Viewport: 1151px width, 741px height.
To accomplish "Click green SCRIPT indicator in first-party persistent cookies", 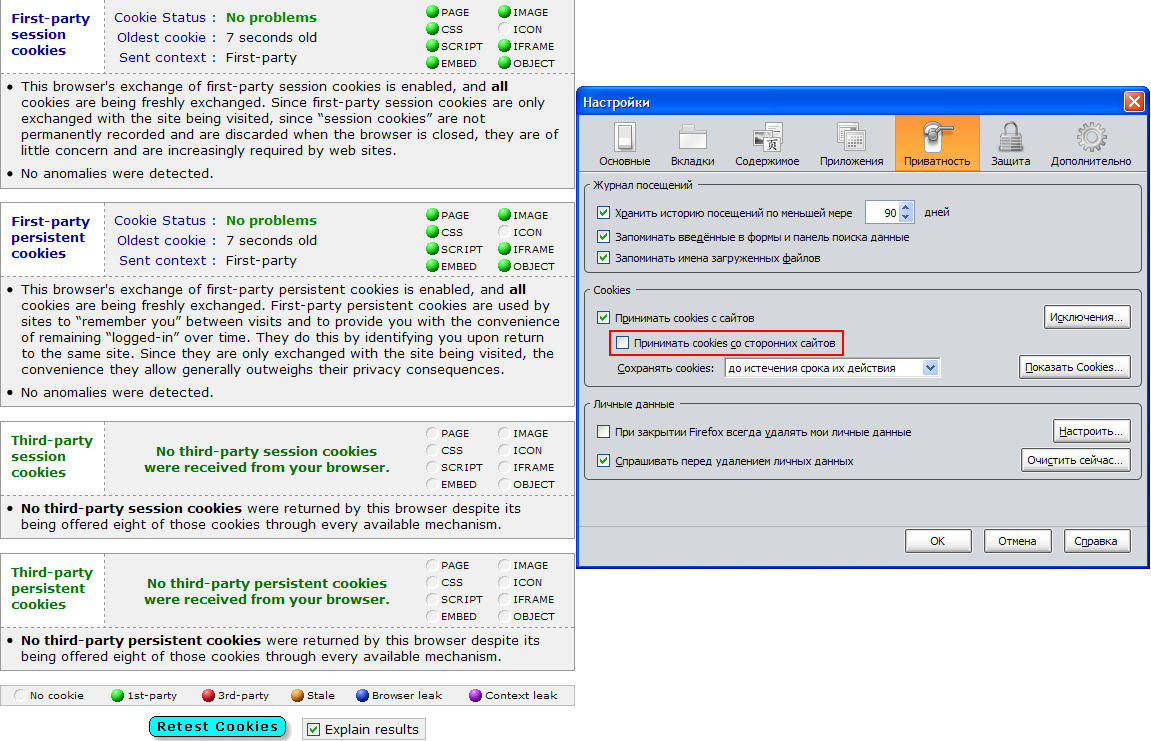I will click(x=432, y=249).
